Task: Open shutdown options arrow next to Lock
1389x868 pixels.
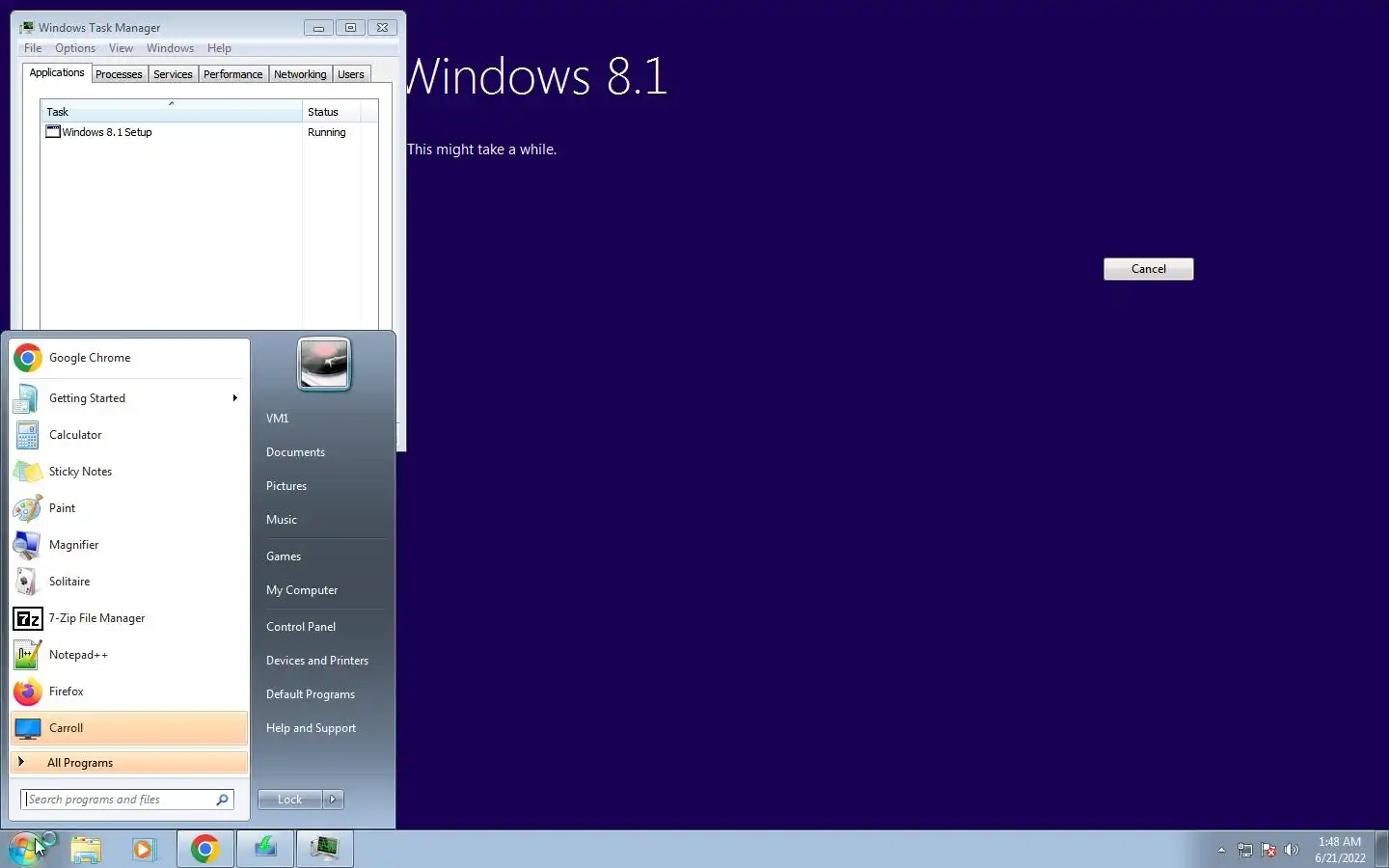Action: (x=333, y=800)
